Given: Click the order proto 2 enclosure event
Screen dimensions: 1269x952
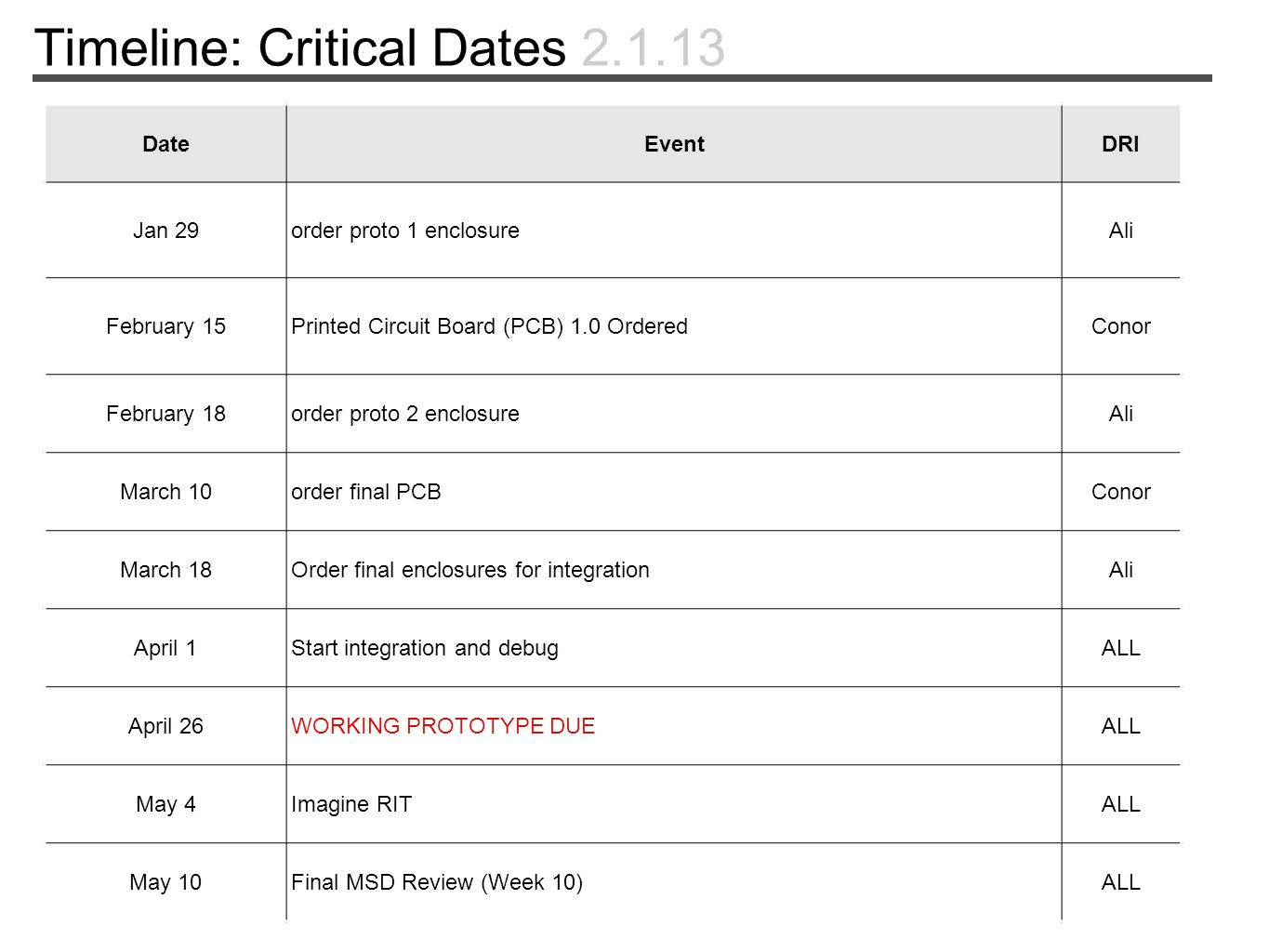Looking at the screenshot, I should 405,414.
